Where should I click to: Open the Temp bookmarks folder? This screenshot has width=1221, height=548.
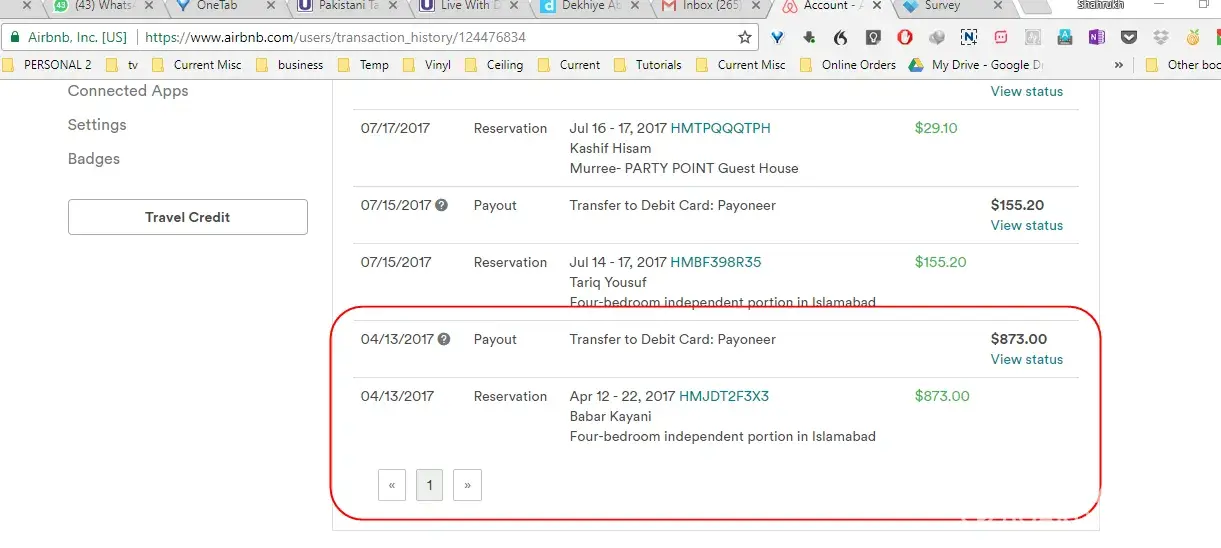363,65
